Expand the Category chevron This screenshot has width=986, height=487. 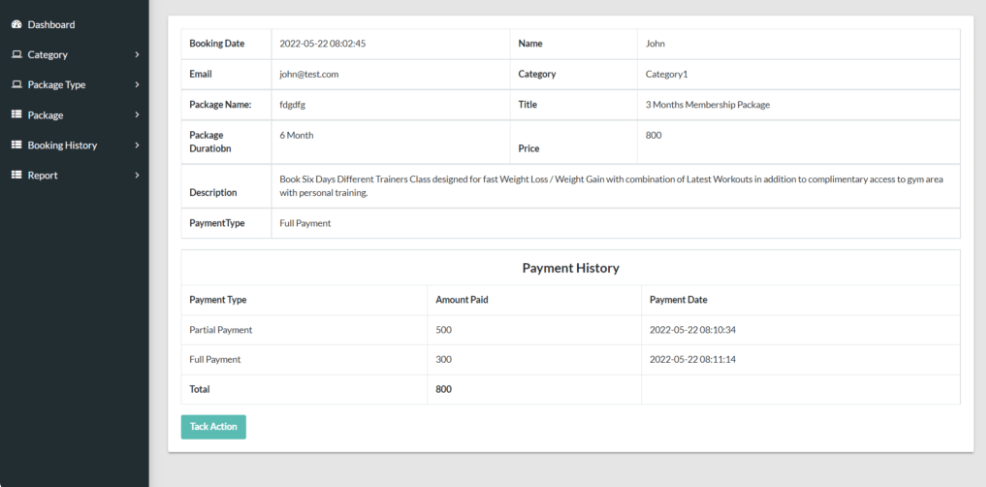point(137,55)
